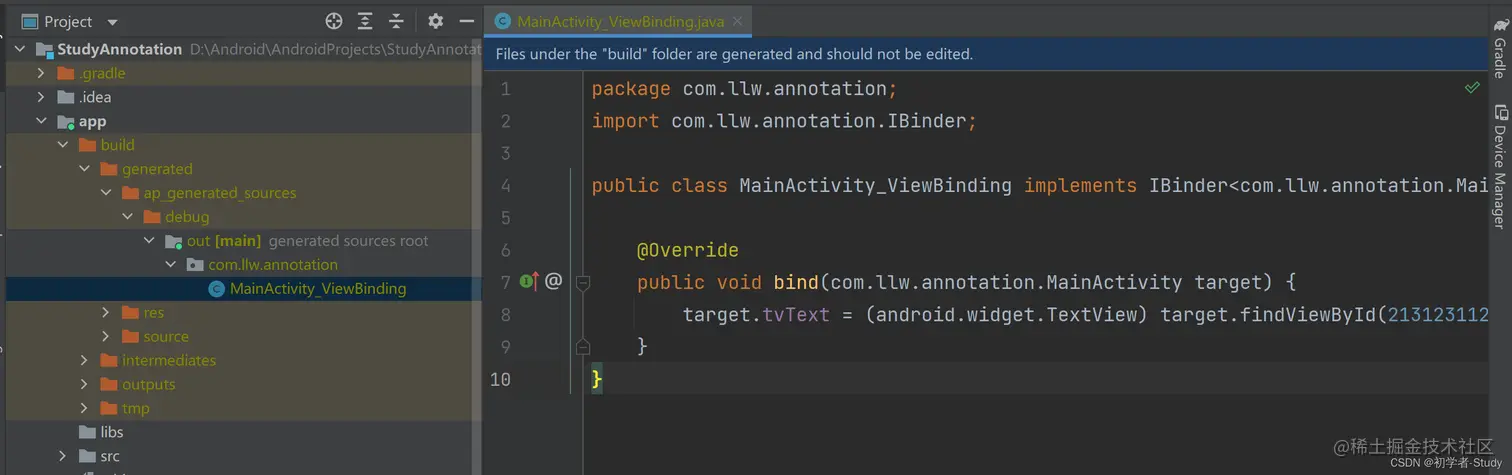
Task: Expand the outputs folder
Action: 85,384
